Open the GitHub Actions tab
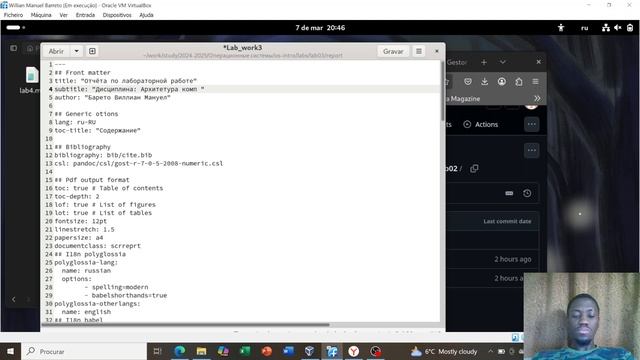Image resolution: width=640 pixels, height=360 pixels. pyautogui.click(x=481, y=124)
